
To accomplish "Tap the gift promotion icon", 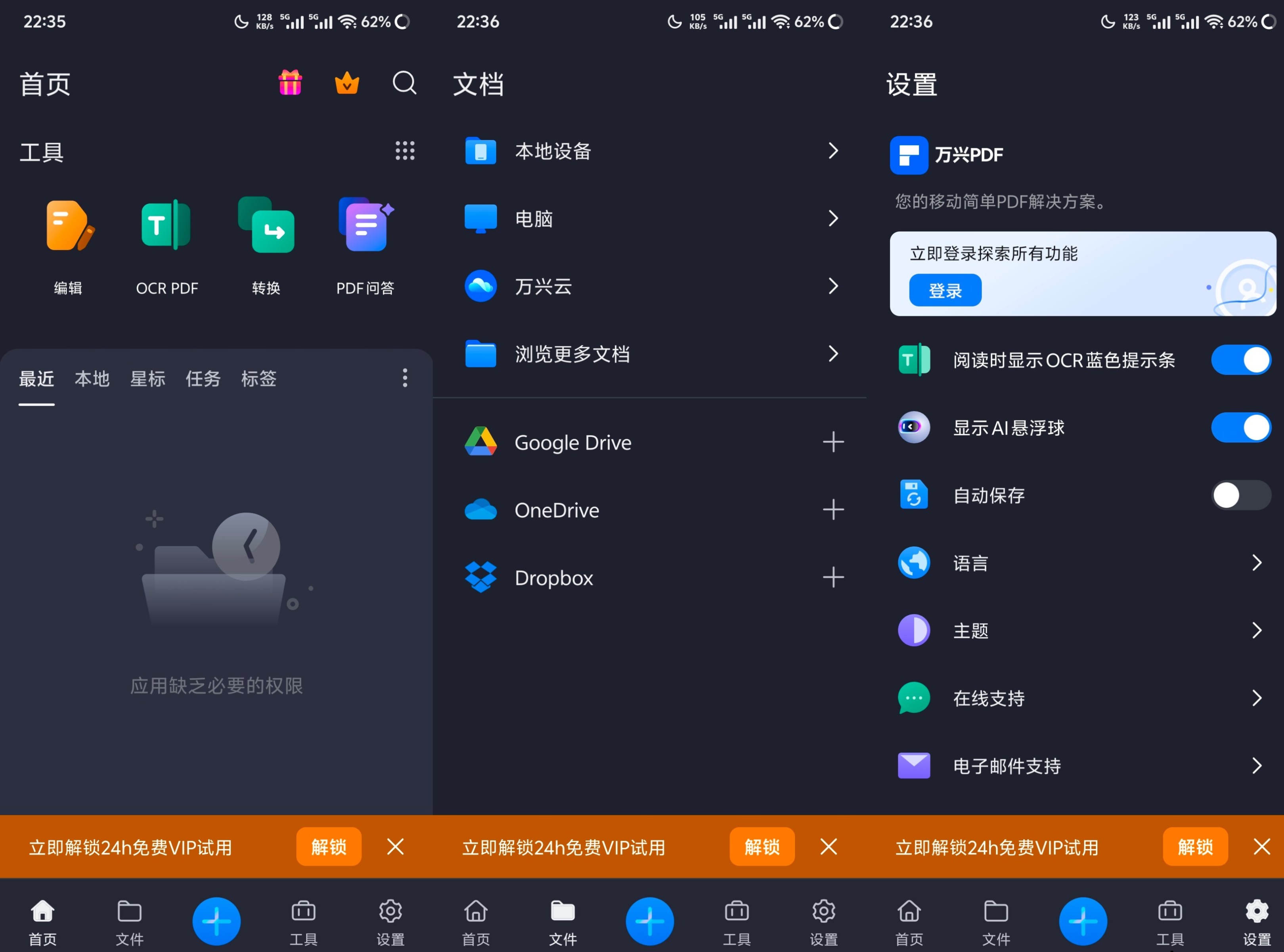I will pos(290,83).
